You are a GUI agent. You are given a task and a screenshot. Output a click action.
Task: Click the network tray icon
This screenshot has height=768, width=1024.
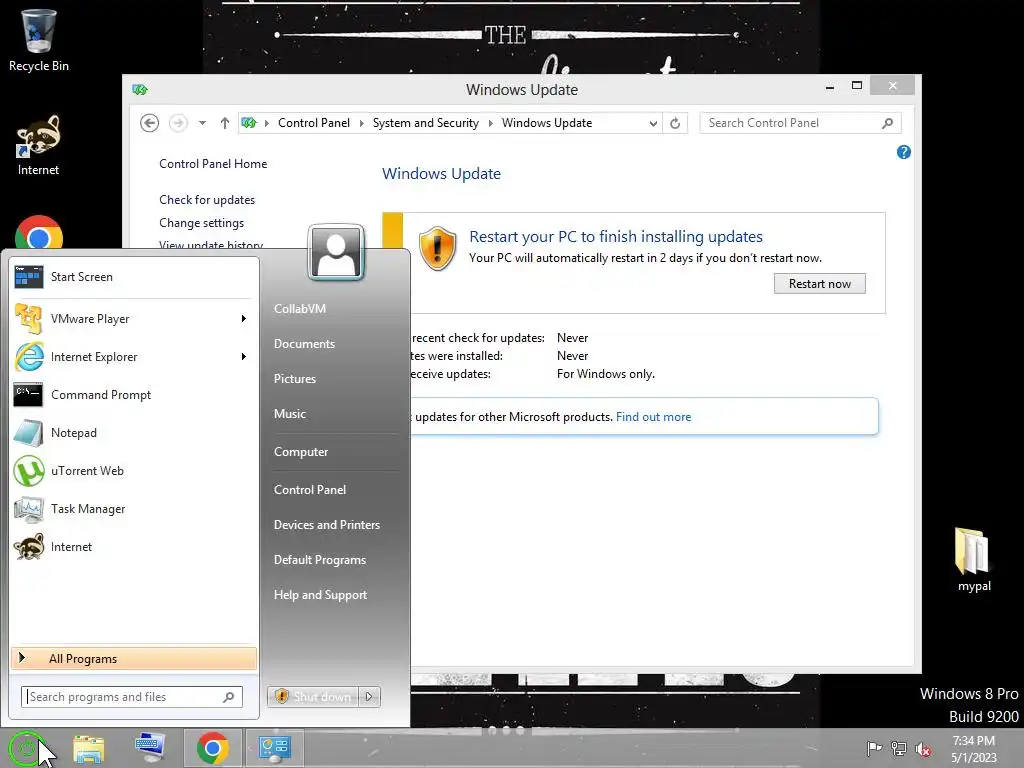click(x=899, y=748)
